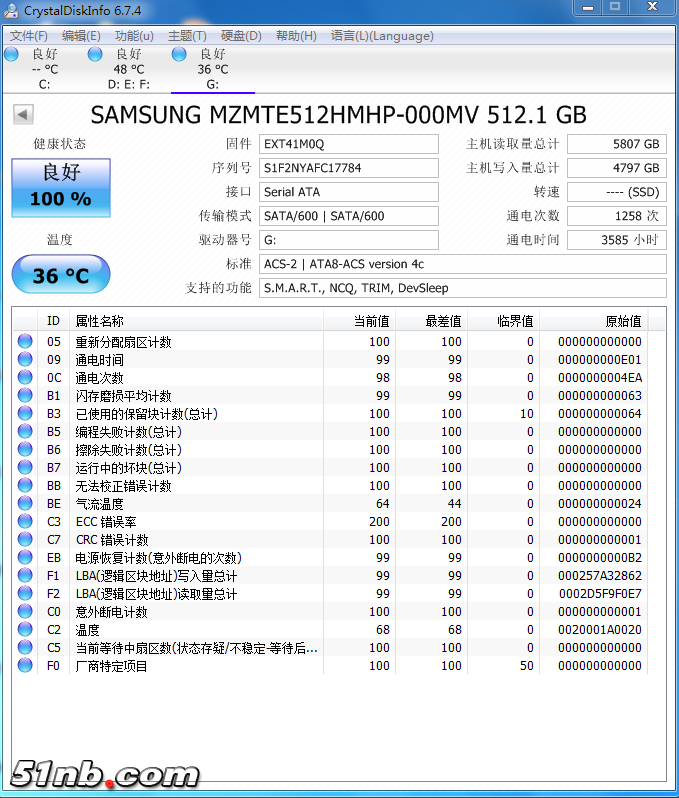Click the previous disk arrow button
This screenshot has width=679, height=798.
[x=22, y=115]
